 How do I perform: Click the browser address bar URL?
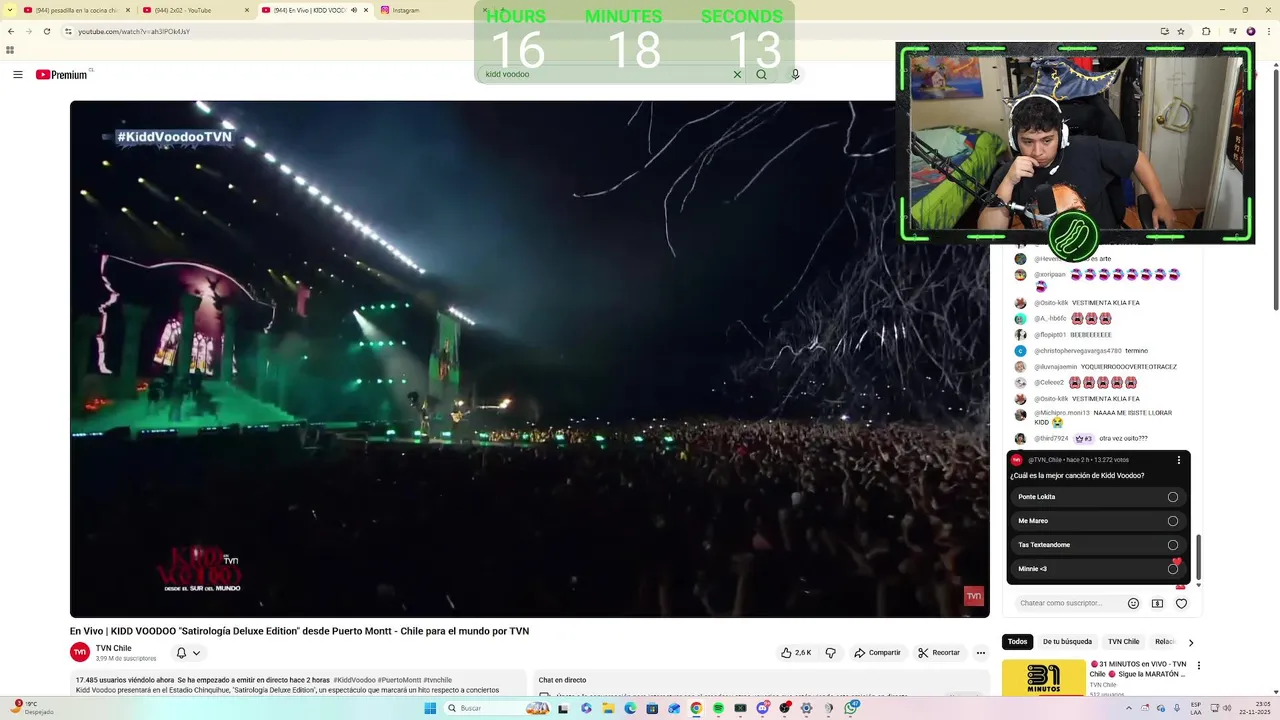[134, 31]
